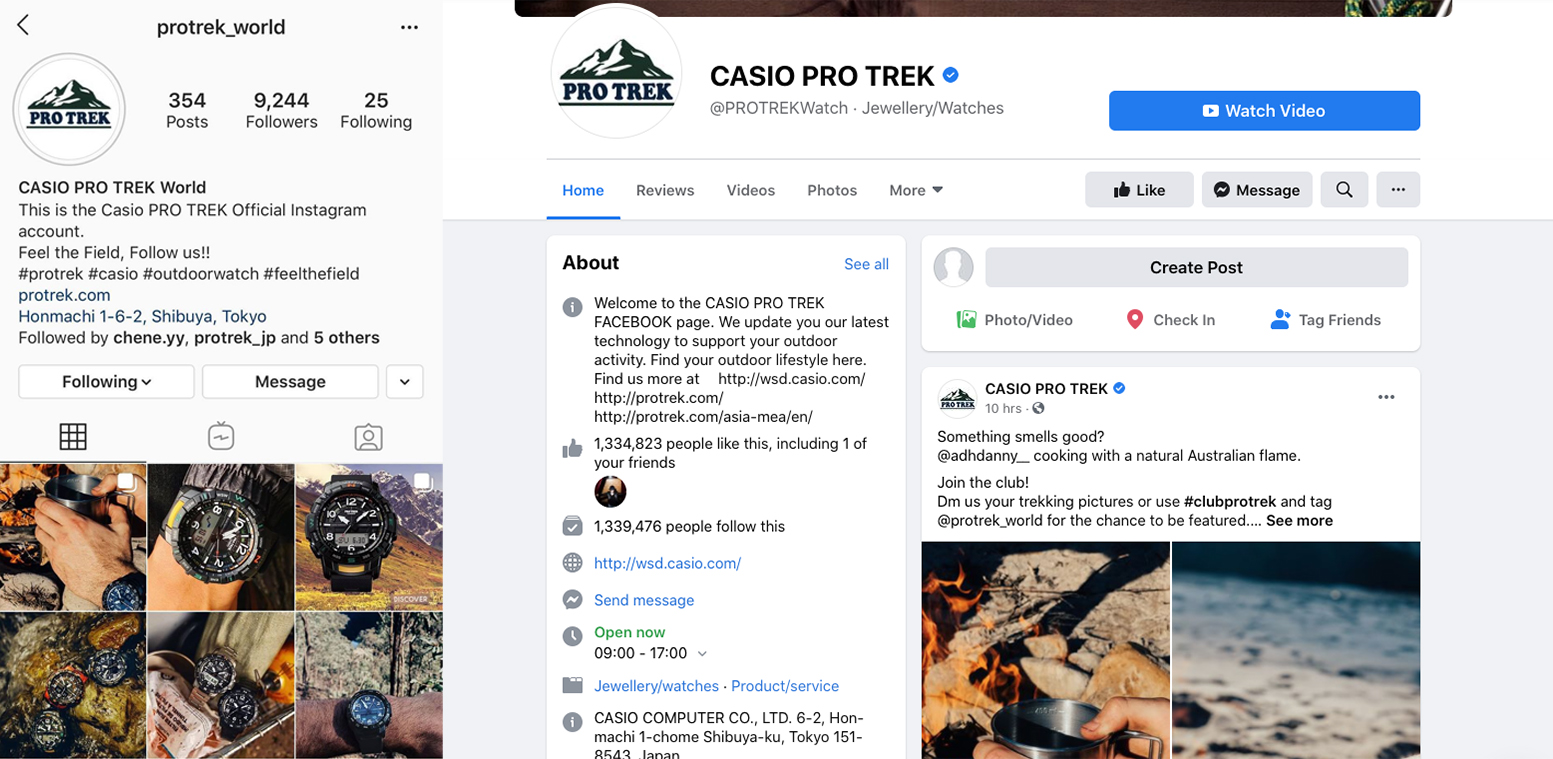Click the Photo/Video icon in Create Post

point(966,320)
